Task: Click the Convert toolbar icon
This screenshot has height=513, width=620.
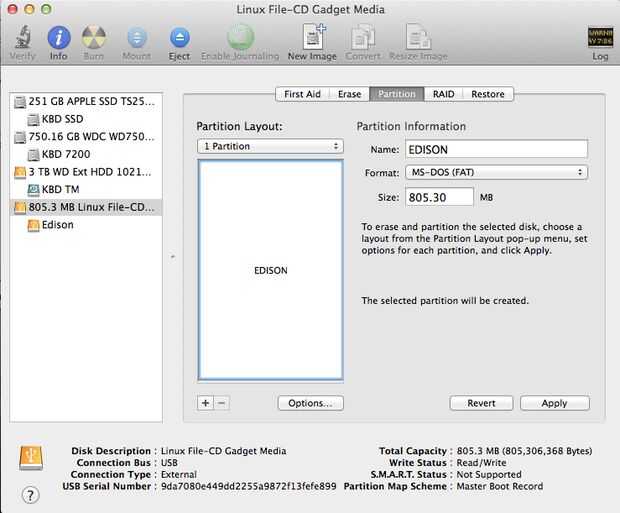Action: coord(363,37)
